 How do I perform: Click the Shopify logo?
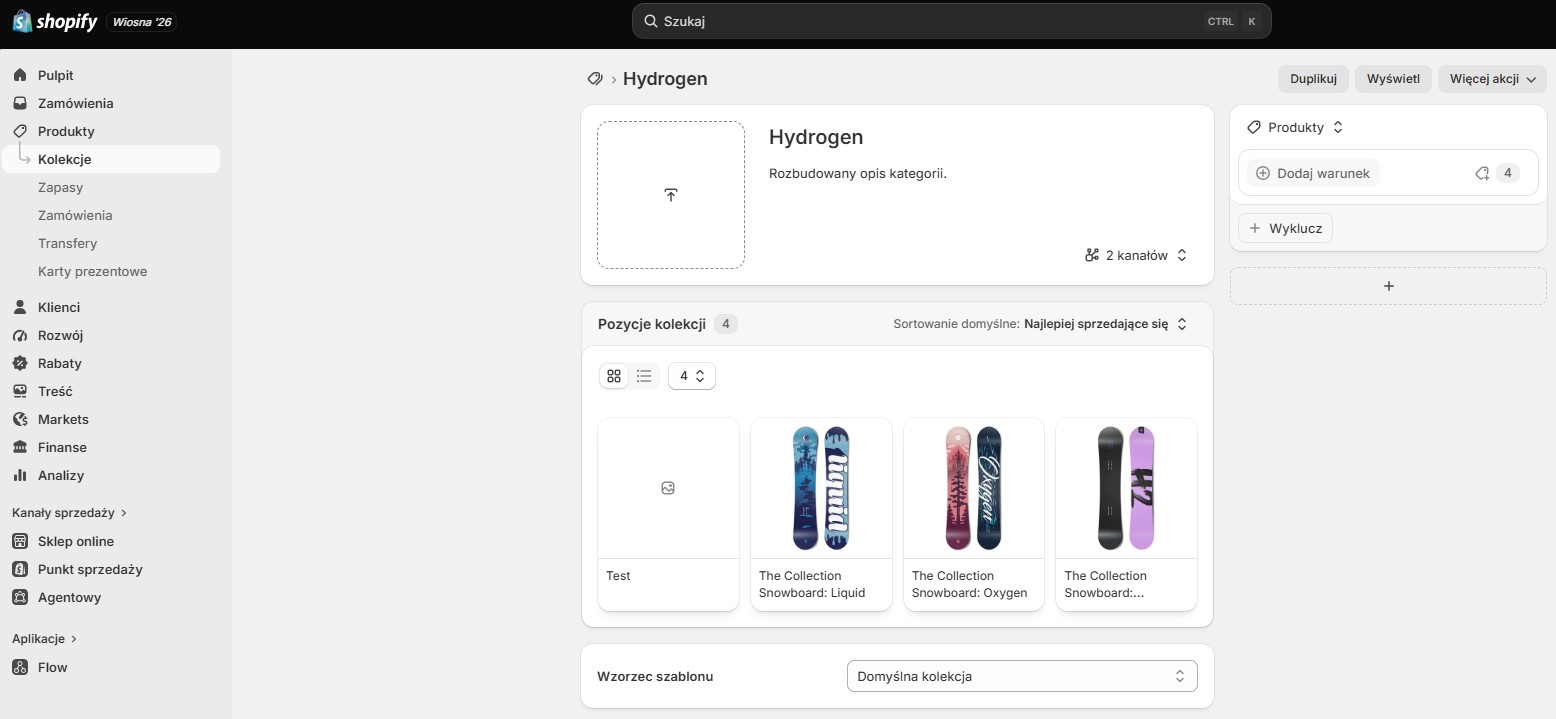[x=55, y=21]
